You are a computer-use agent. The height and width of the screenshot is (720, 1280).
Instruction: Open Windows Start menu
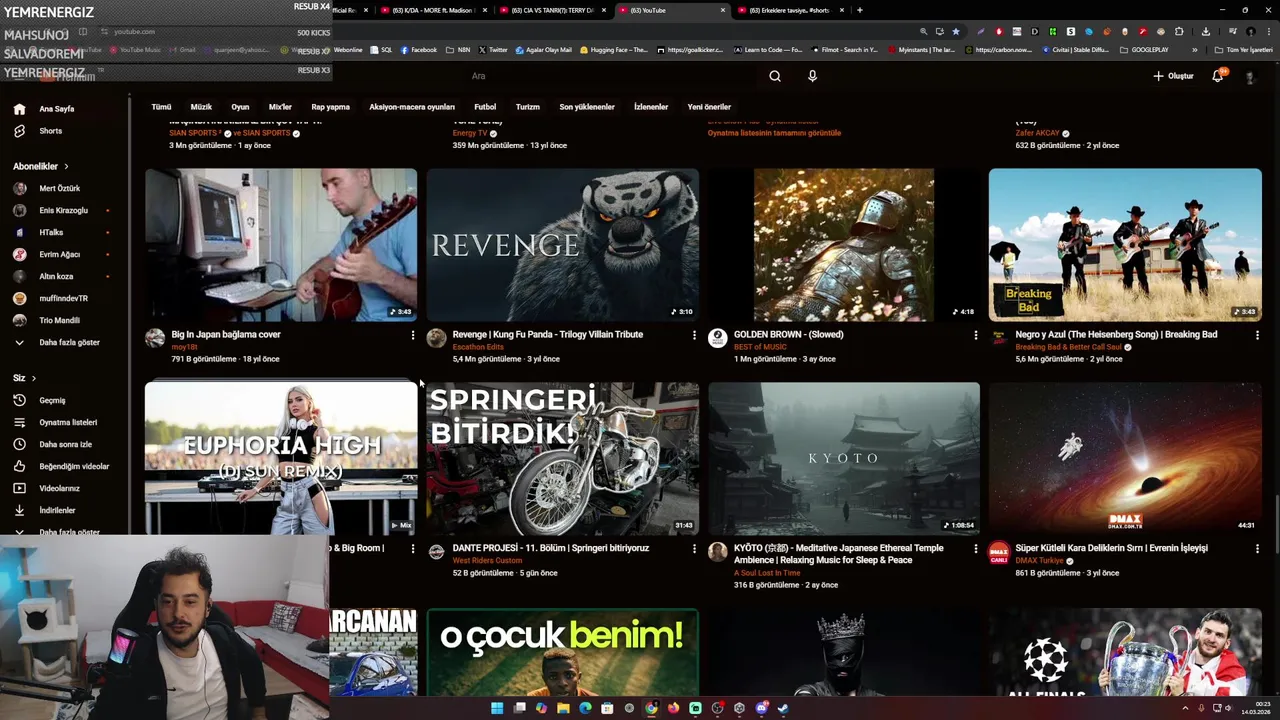(497, 708)
